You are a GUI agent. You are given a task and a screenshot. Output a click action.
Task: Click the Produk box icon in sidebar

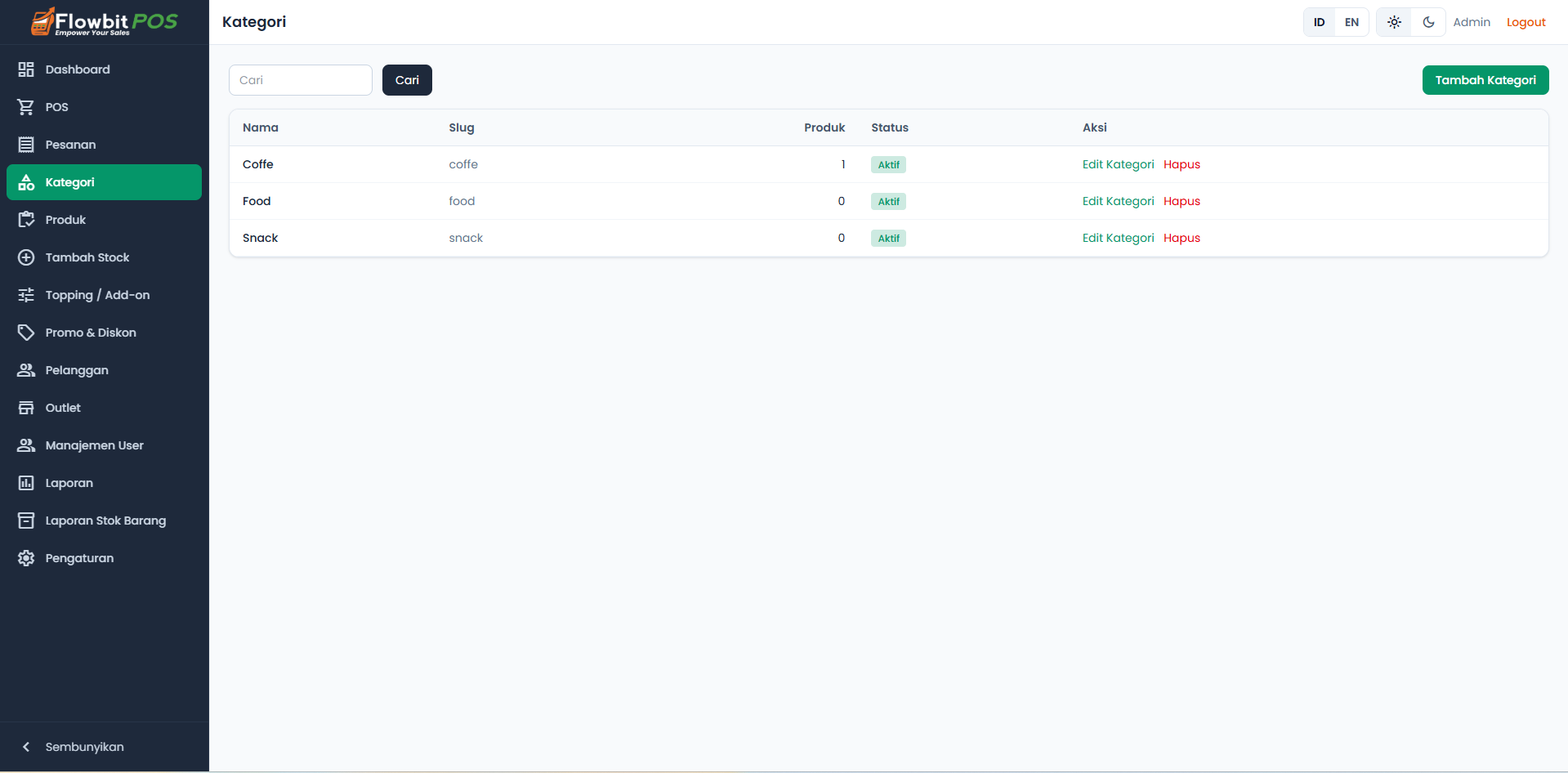point(25,219)
